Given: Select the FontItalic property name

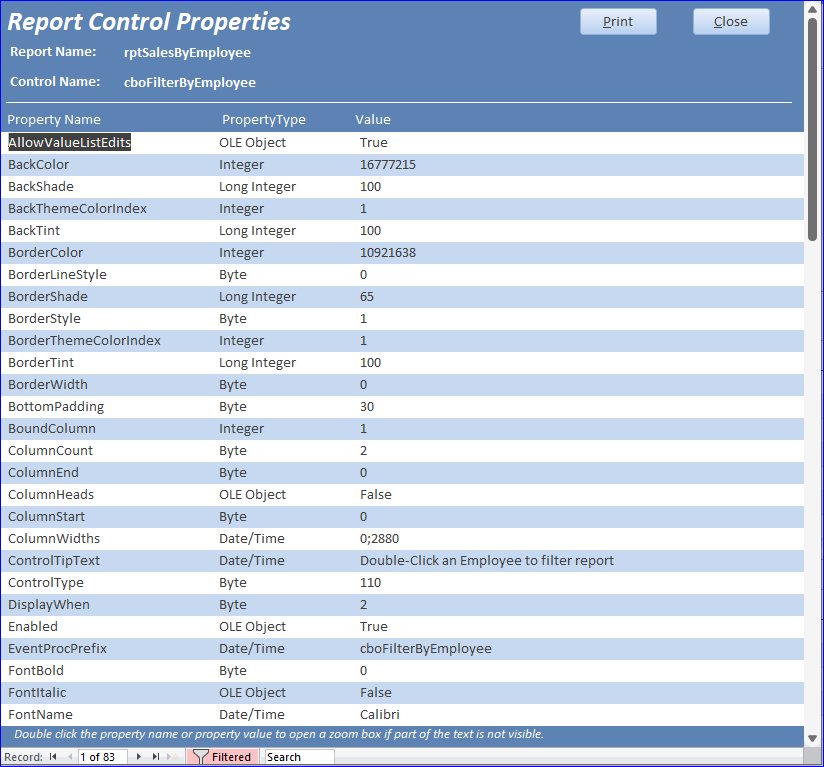Looking at the screenshot, I should click(37, 694).
